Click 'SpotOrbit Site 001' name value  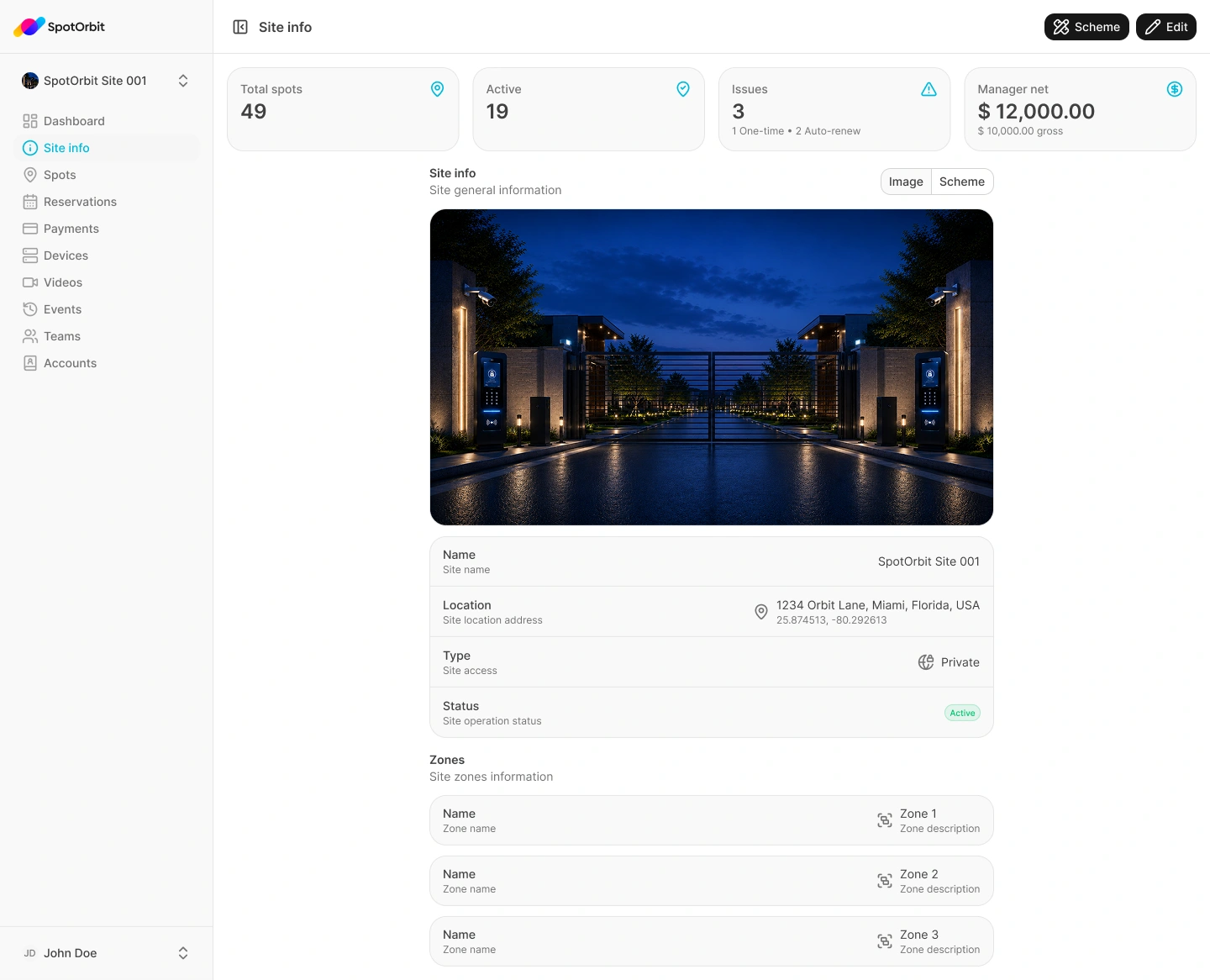point(929,561)
